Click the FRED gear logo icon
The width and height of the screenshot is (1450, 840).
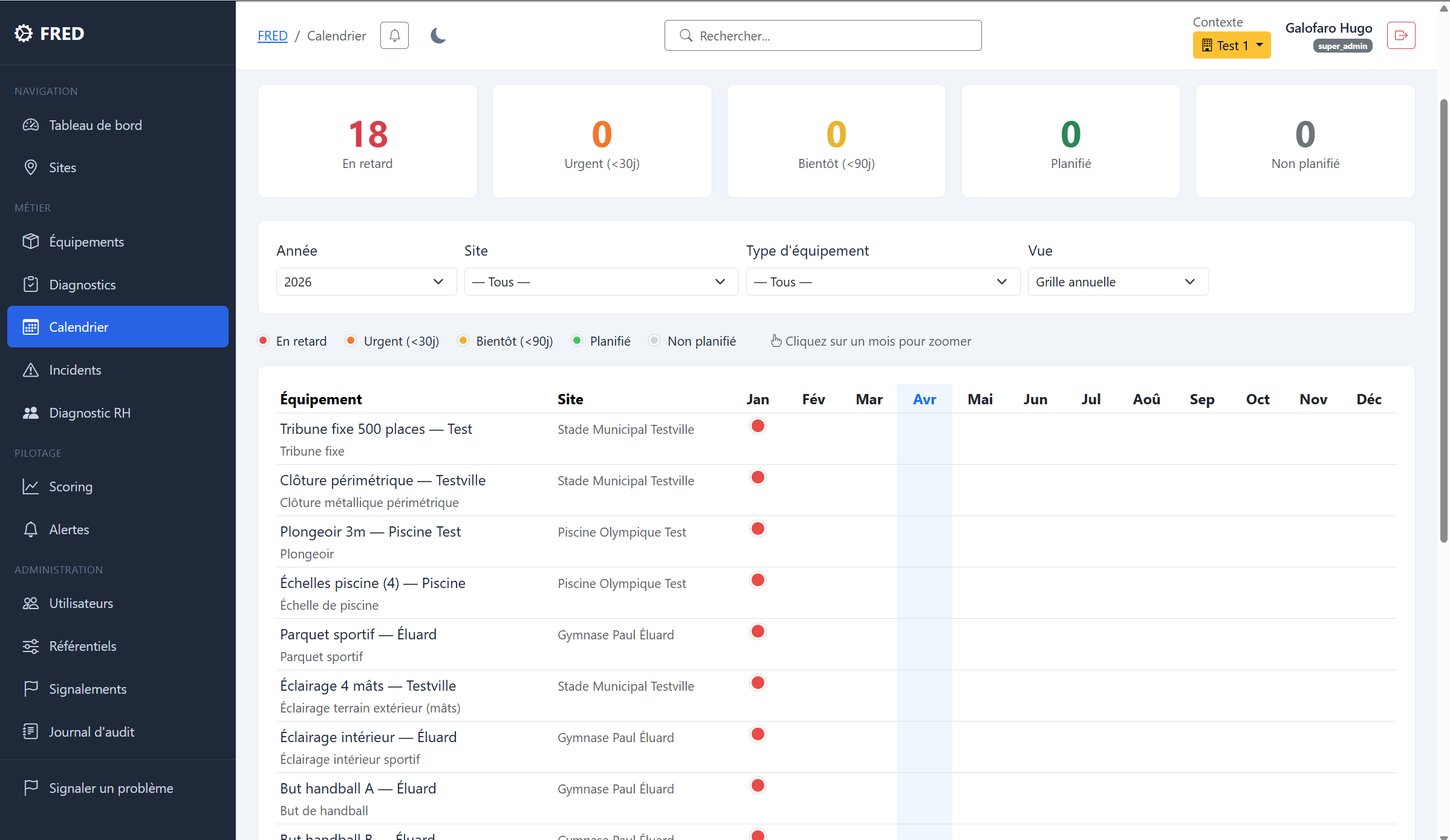(24, 33)
